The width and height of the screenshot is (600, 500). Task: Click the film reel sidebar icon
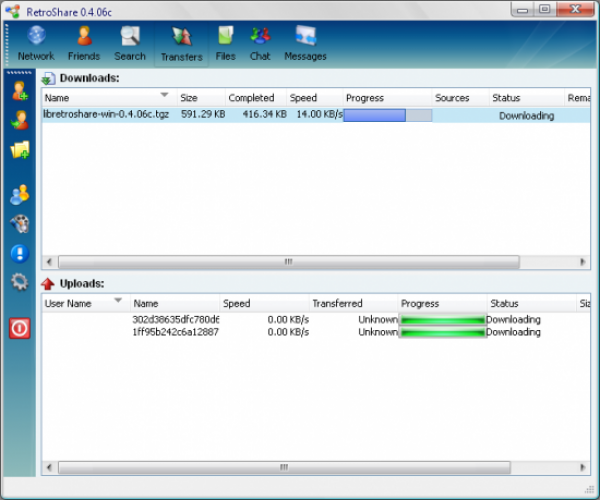click(20, 224)
